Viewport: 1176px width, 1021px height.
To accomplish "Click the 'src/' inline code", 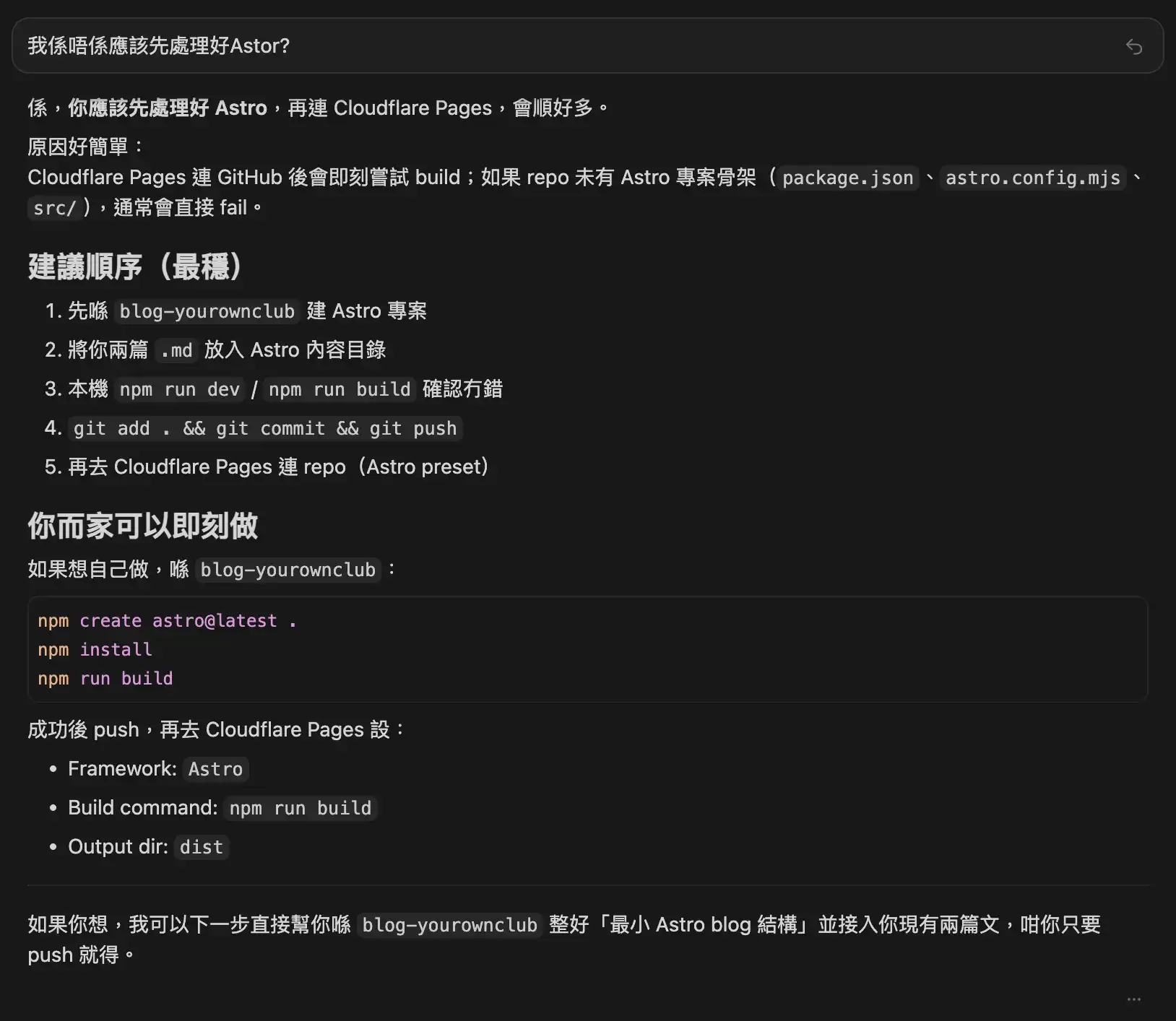I will 55,208.
